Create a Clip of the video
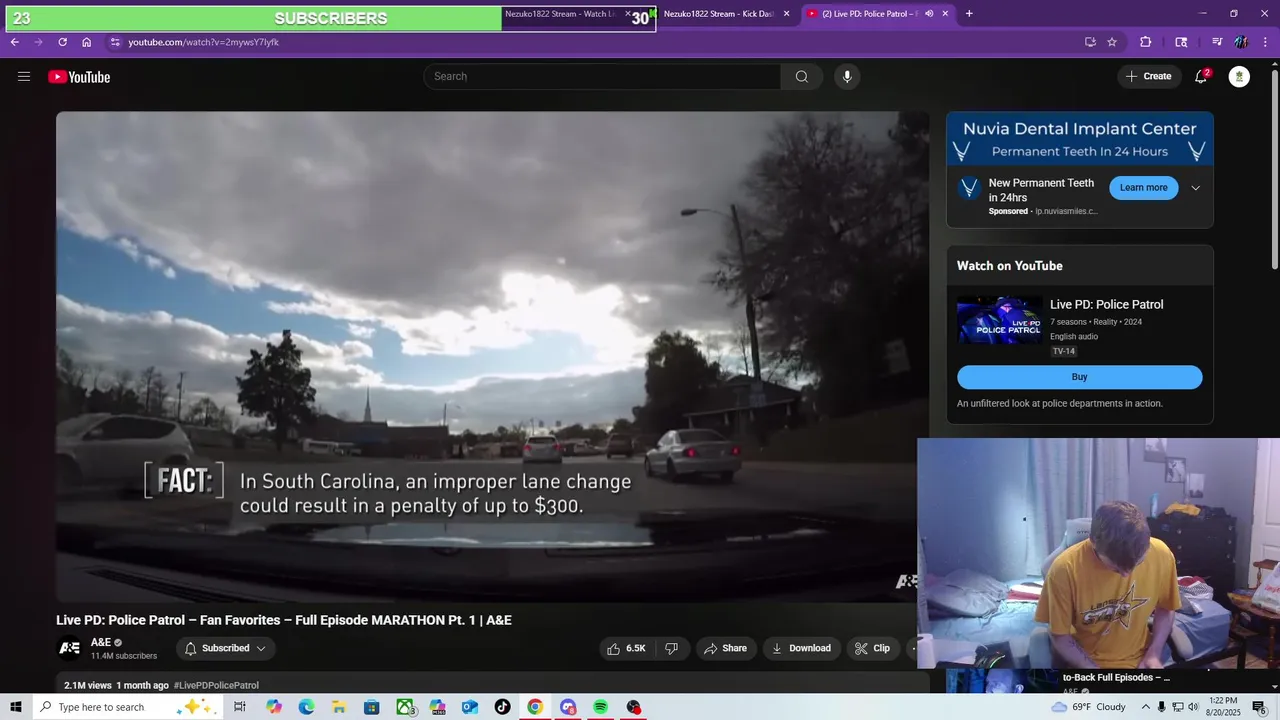 (x=872, y=648)
